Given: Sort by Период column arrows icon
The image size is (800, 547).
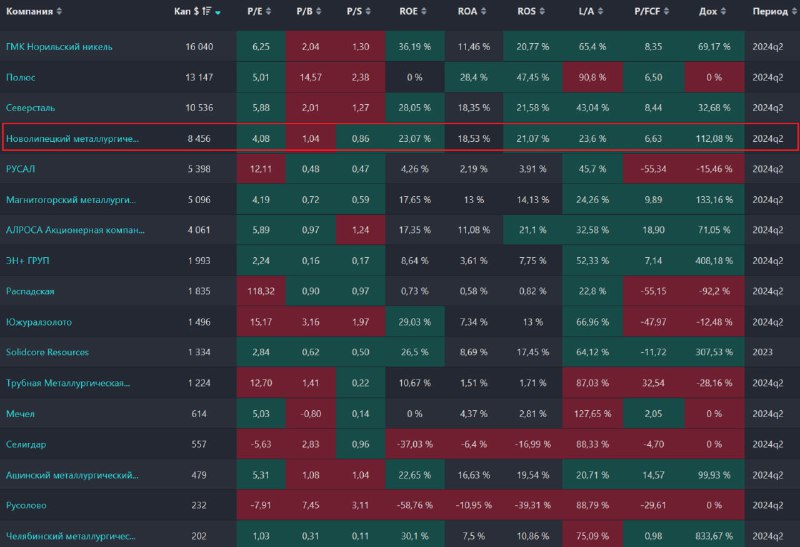Looking at the screenshot, I should coord(794,11).
